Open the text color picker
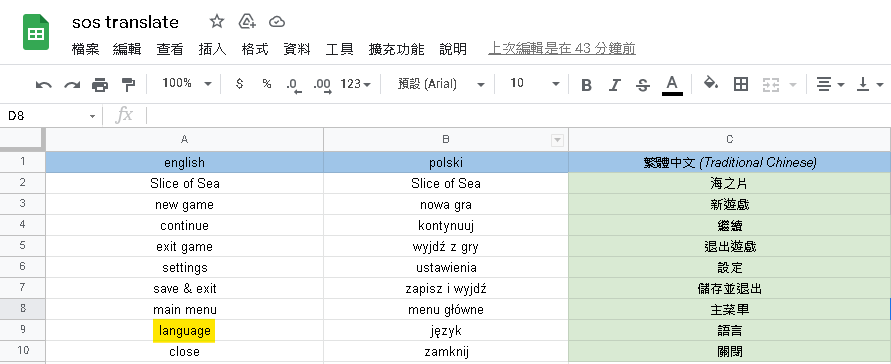This screenshot has height=364, width=891. [672, 85]
